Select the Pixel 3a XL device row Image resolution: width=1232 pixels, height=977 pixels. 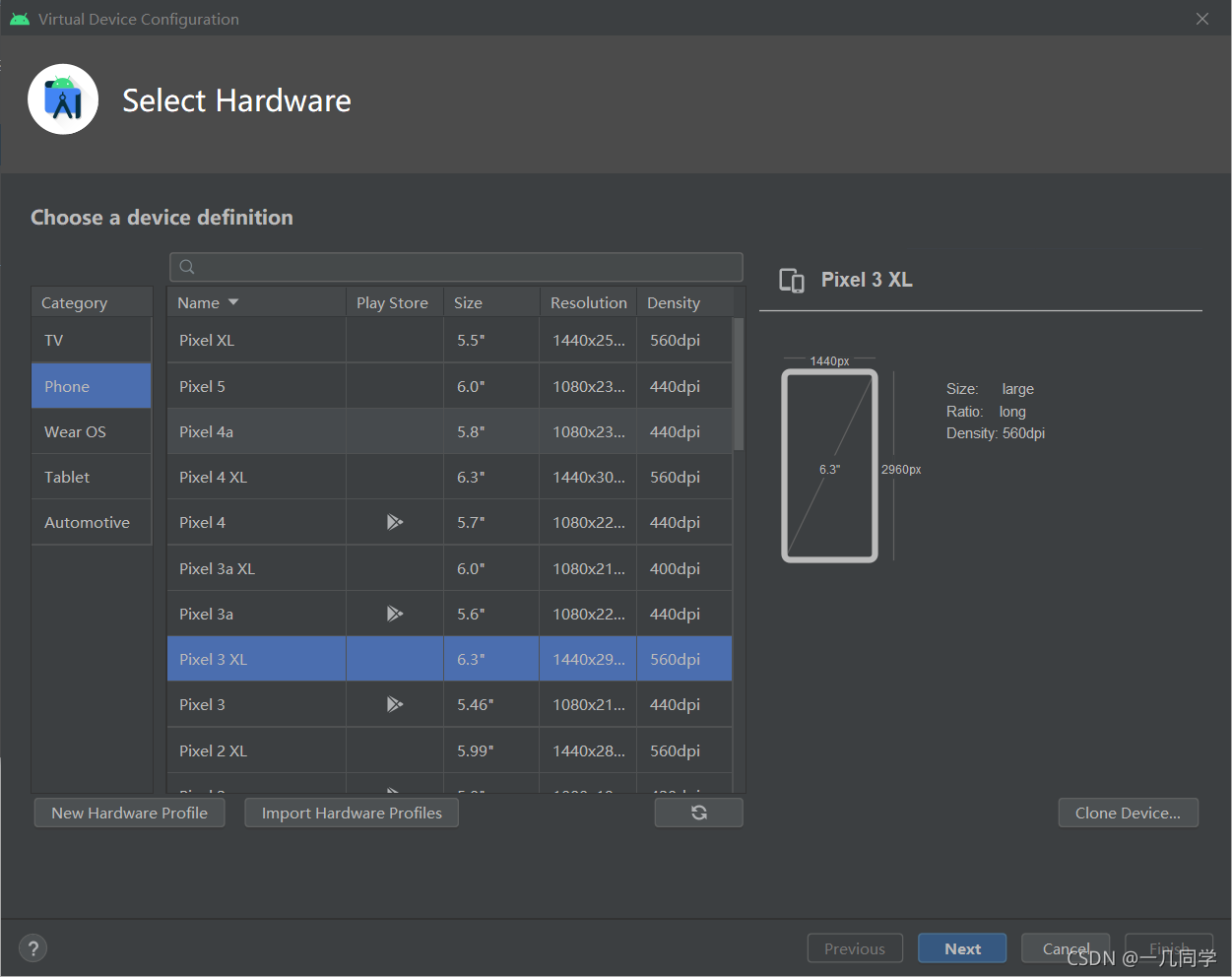pos(450,568)
